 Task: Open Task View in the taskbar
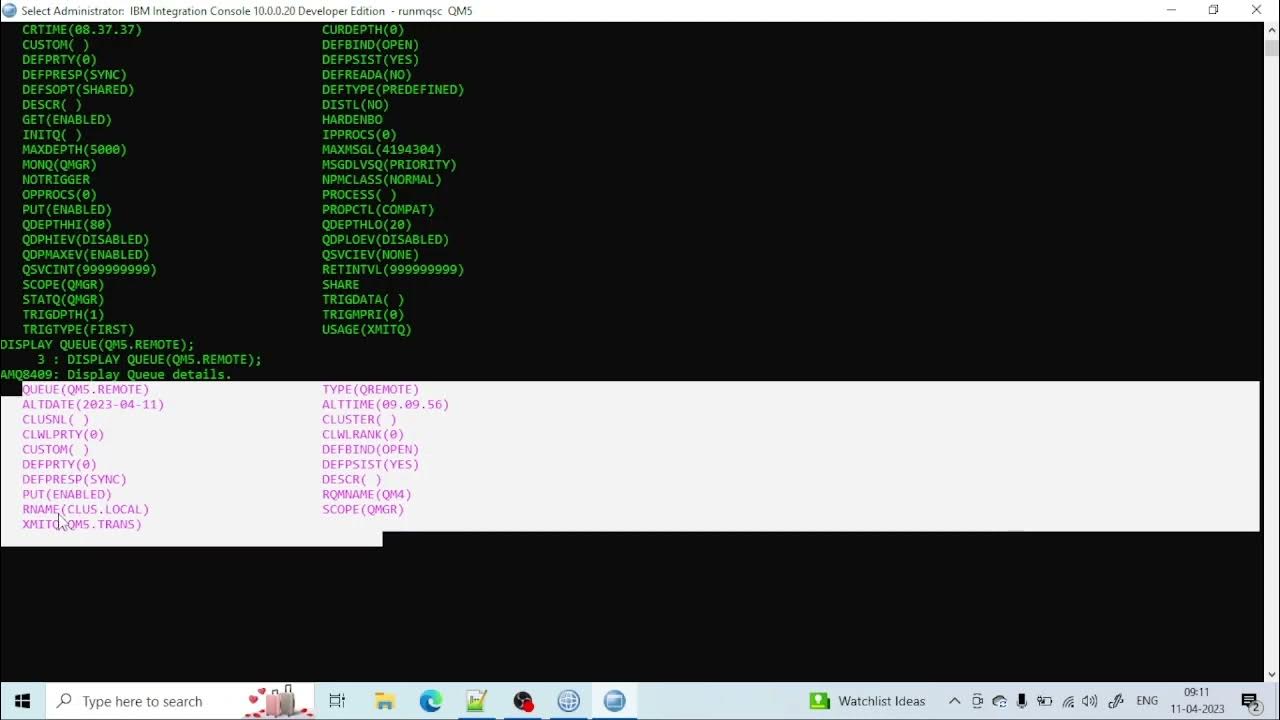(x=337, y=701)
